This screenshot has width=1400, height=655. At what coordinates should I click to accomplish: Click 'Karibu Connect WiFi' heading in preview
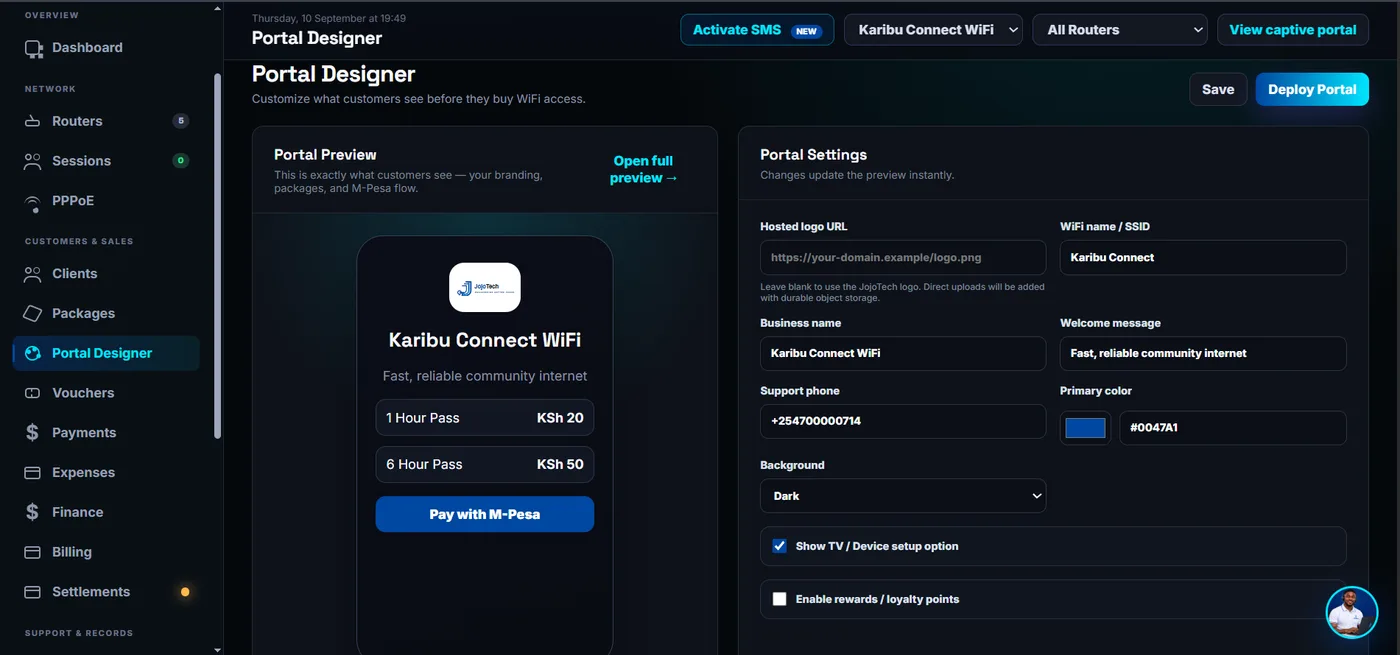pyautogui.click(x=485, y=340)
